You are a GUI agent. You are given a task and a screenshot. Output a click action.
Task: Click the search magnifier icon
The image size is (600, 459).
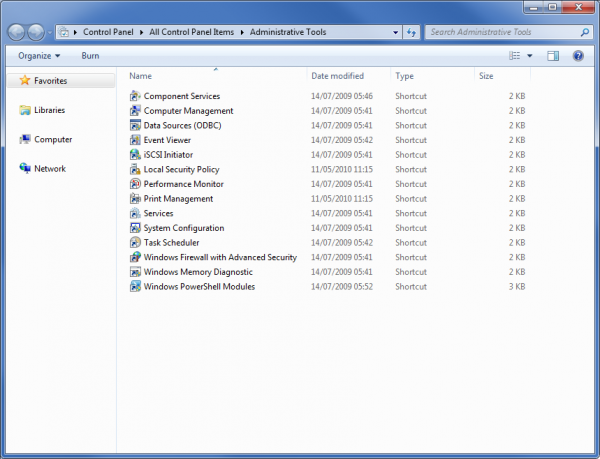(585, 32)
